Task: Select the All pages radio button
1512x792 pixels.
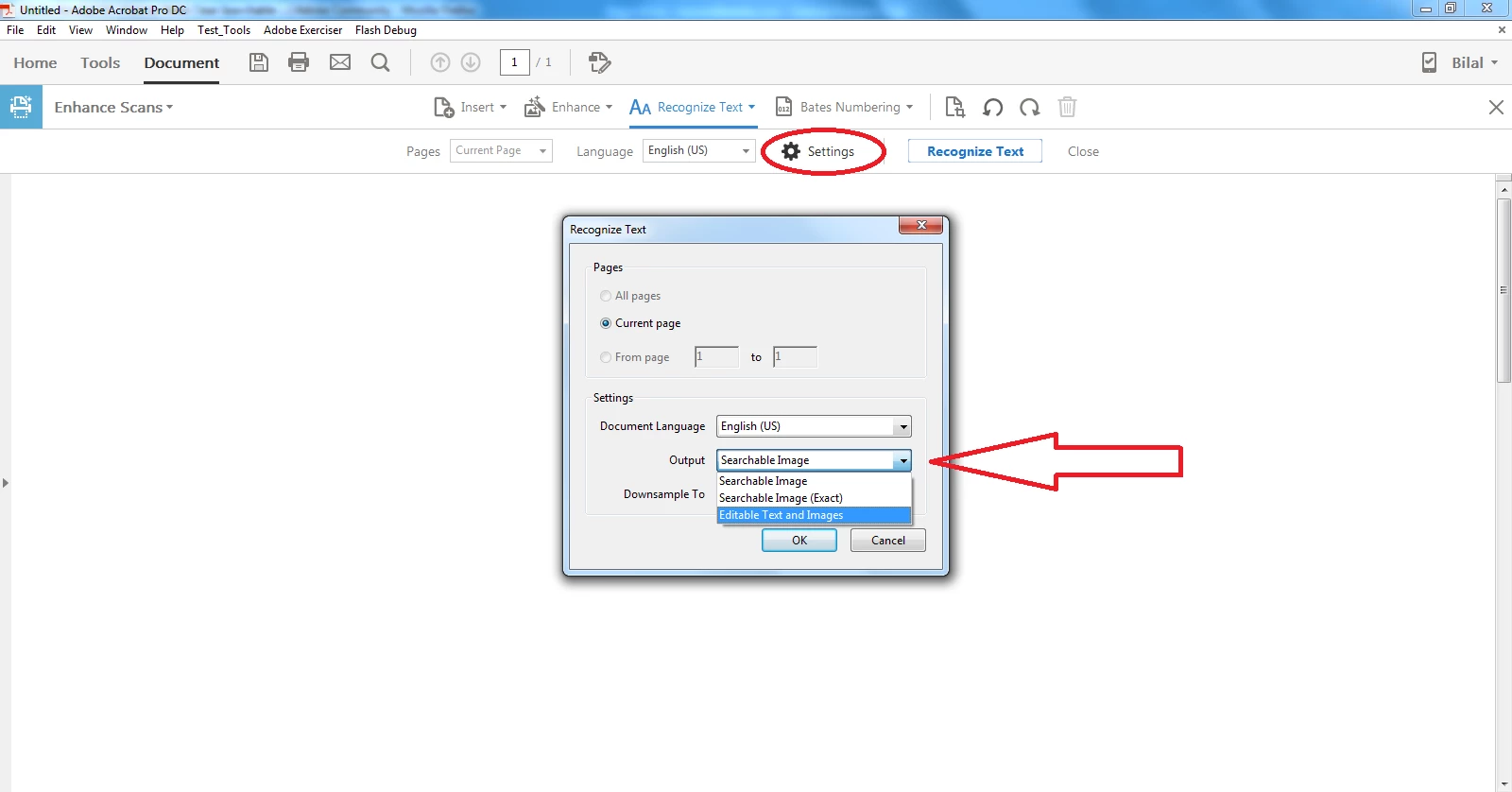Action: tap(606, 296)
